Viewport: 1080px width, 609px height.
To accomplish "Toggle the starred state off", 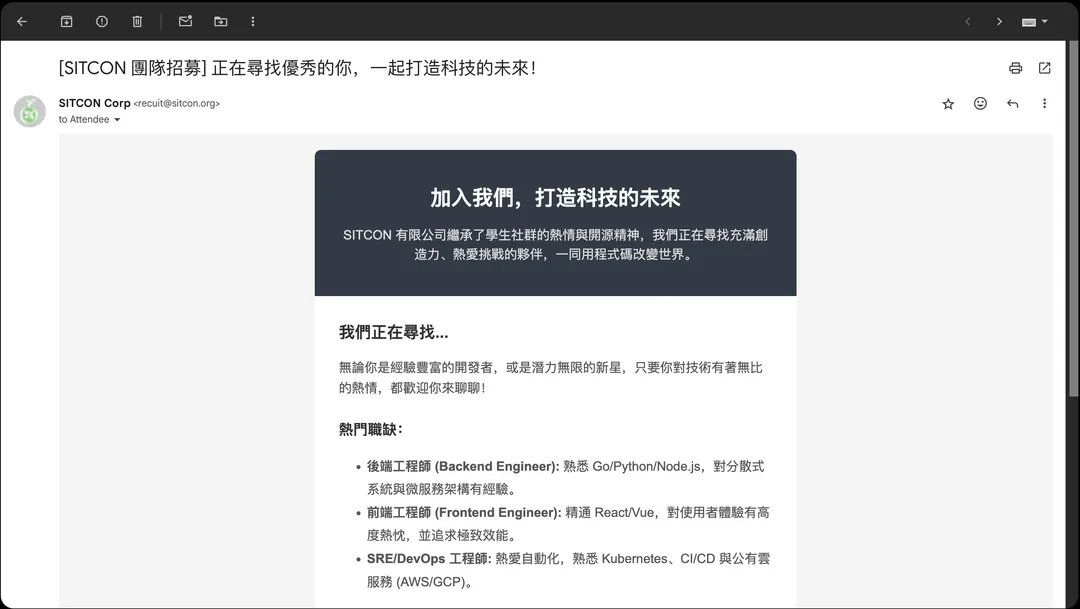I will click(x=948, y=103).
